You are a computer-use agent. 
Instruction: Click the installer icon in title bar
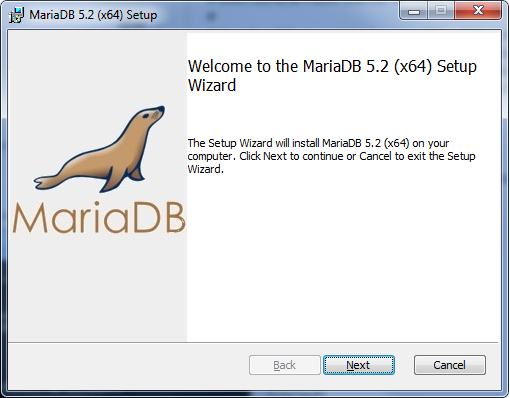pyautogui.click(x=16, y=15)
